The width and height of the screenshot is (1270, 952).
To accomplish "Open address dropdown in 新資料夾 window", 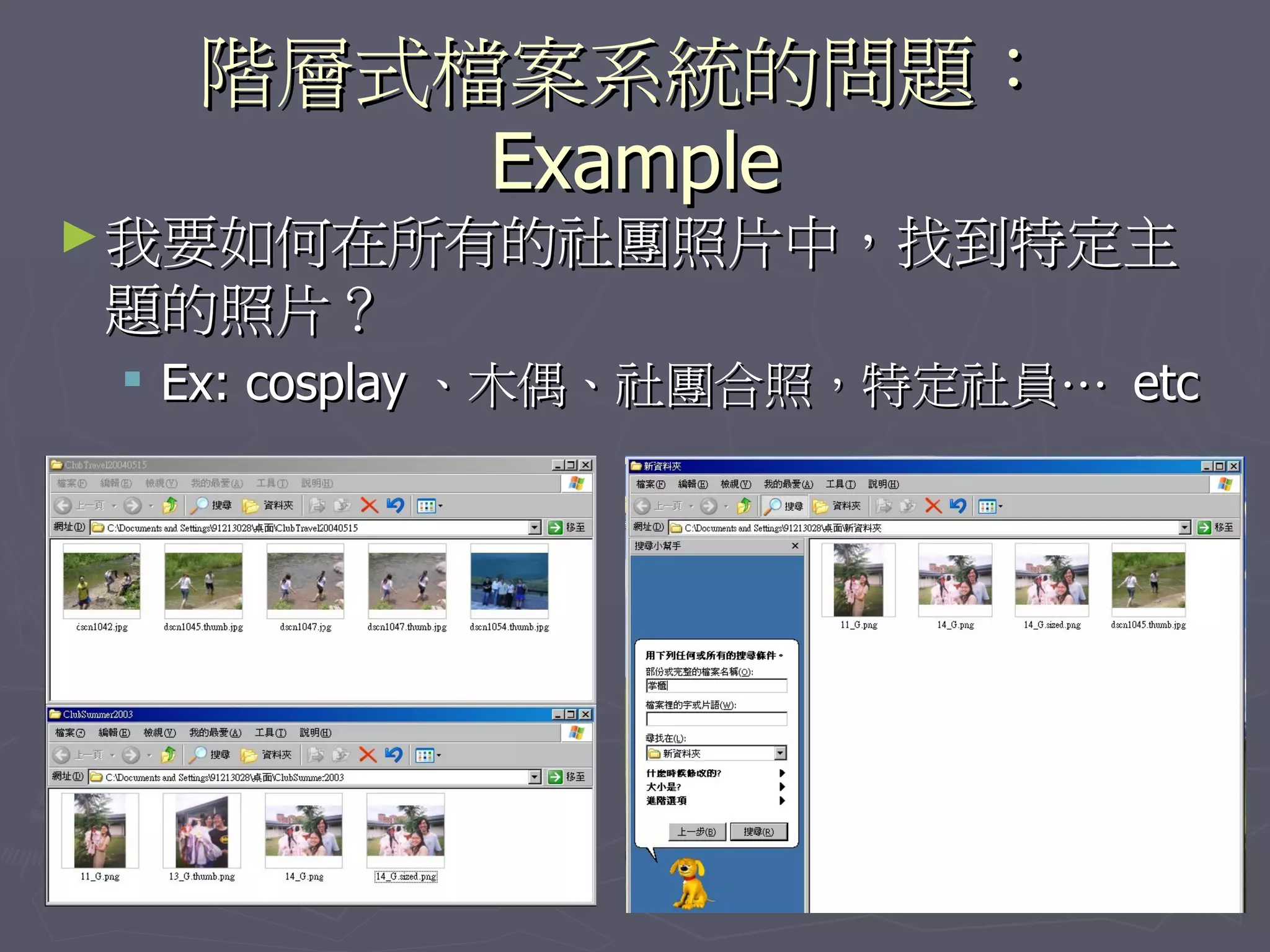I will pyautogui.click(x=1184, y=527).
